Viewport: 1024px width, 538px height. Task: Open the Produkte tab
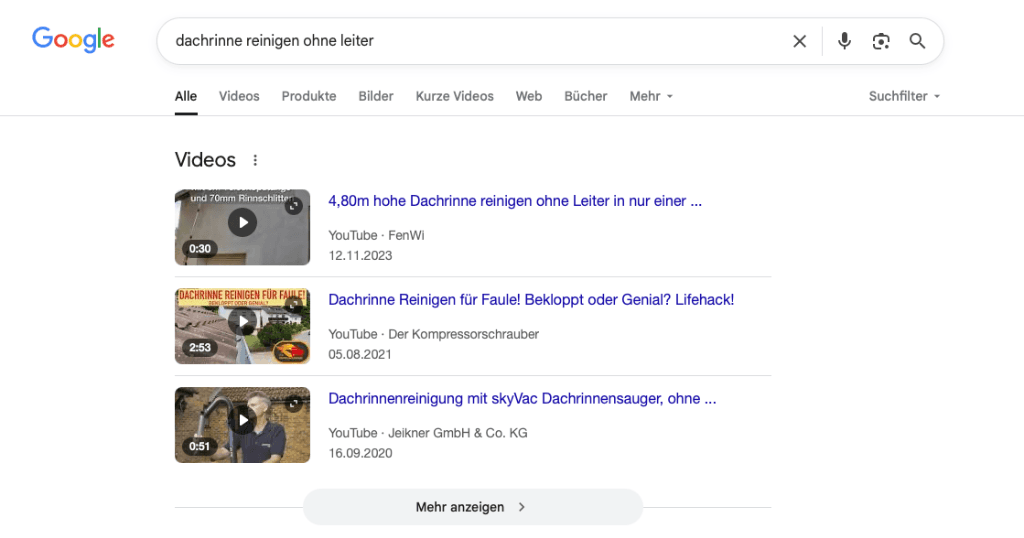(309, 96)
